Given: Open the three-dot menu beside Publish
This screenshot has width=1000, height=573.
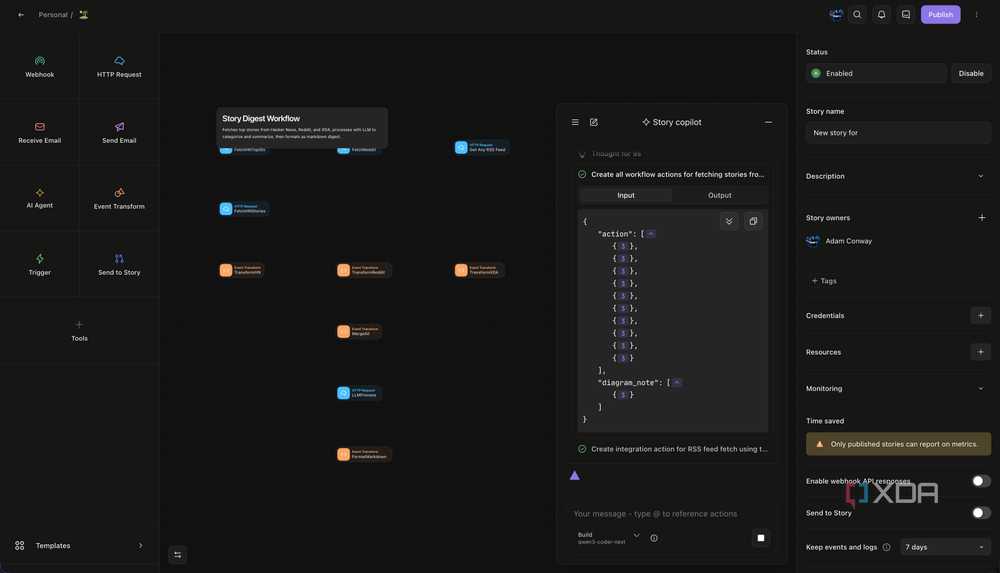Looking at the screenshot, I should point(976,15).
